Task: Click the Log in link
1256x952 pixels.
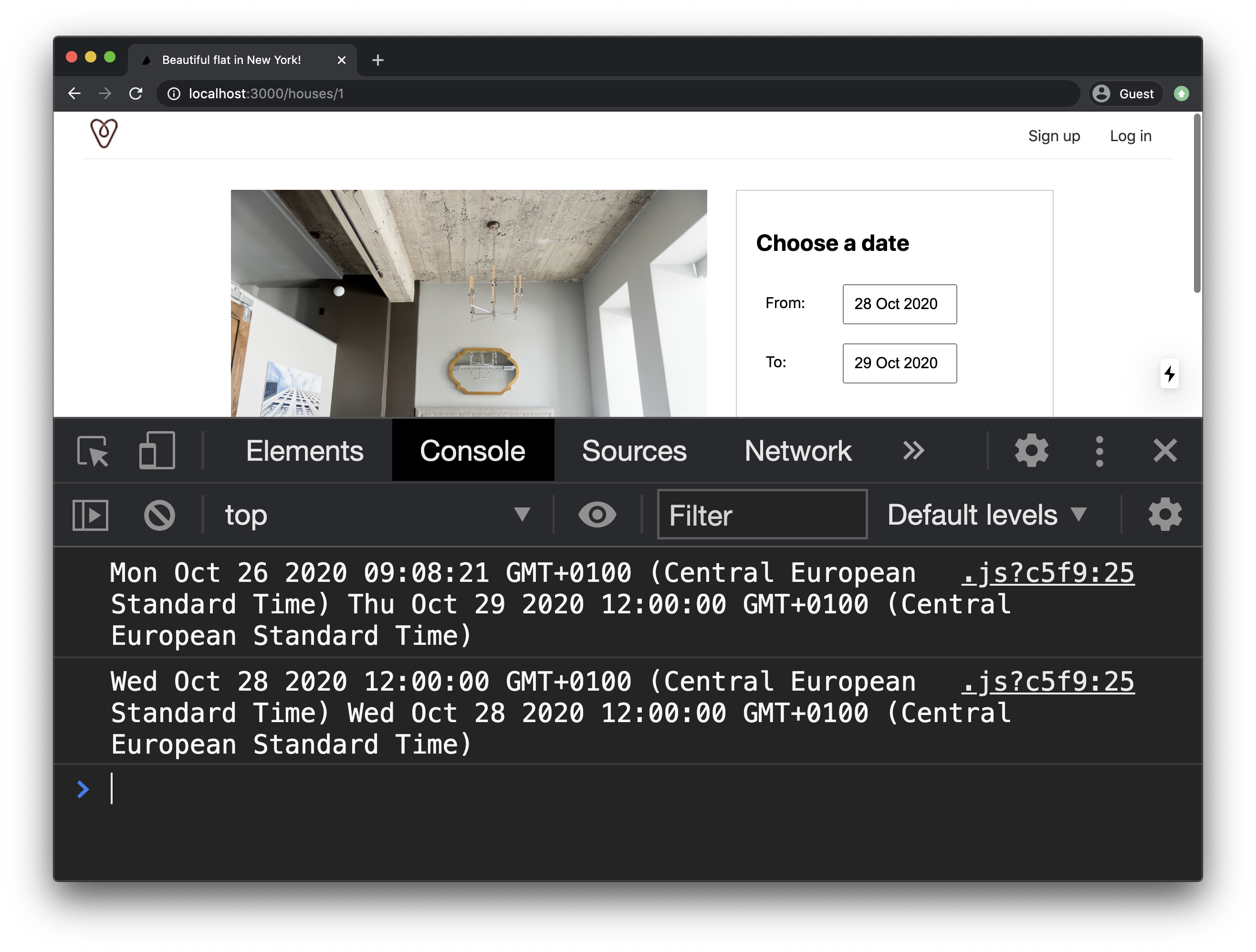Action: click(1130, 136)
